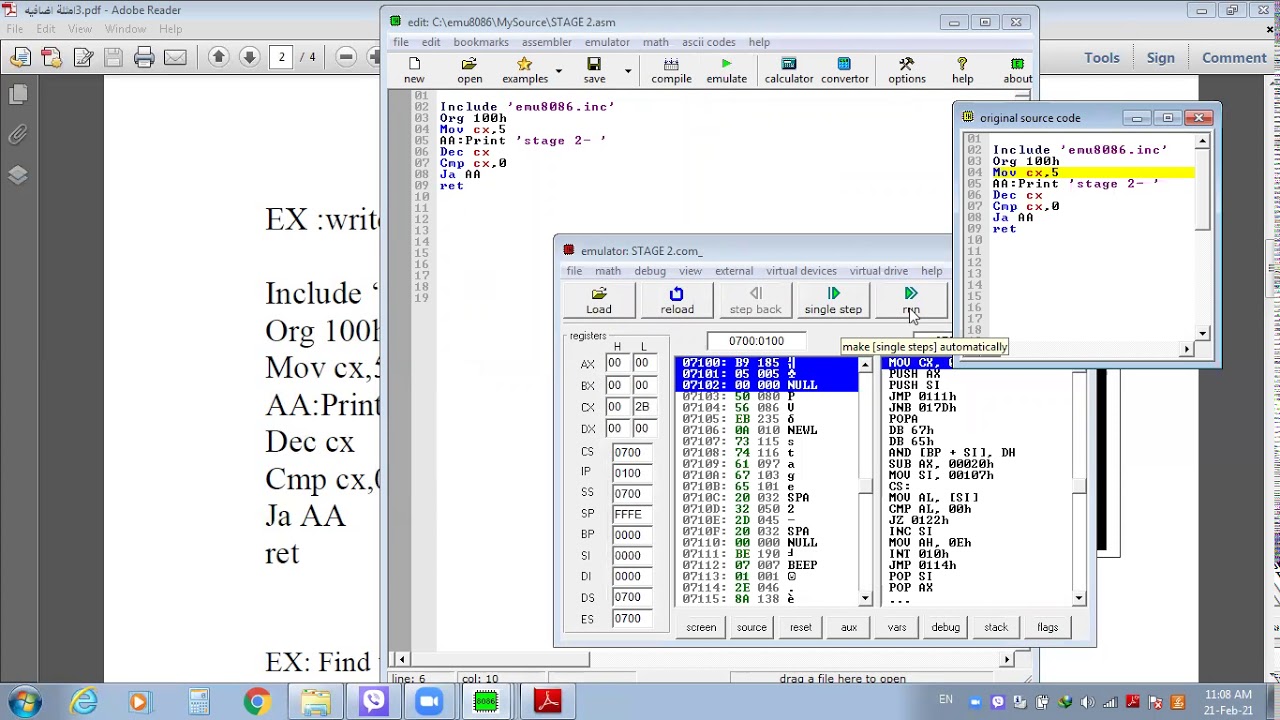Open page thumbnails panel in Adobe Reader sidebar
1280x720 pixels.
pyautogui.click(x=18, y=95)
